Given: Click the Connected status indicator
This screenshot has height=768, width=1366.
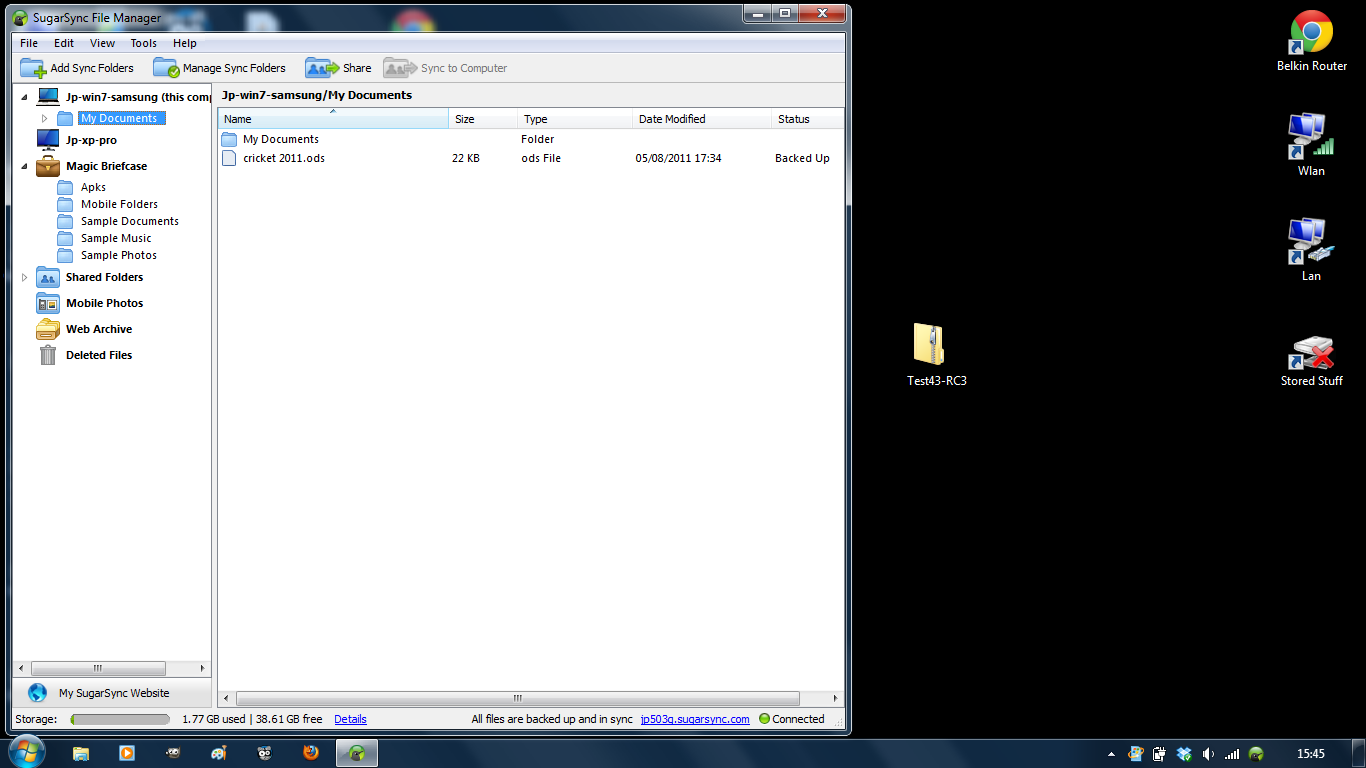Looking at the screenshot, I should tap(792, 719).
